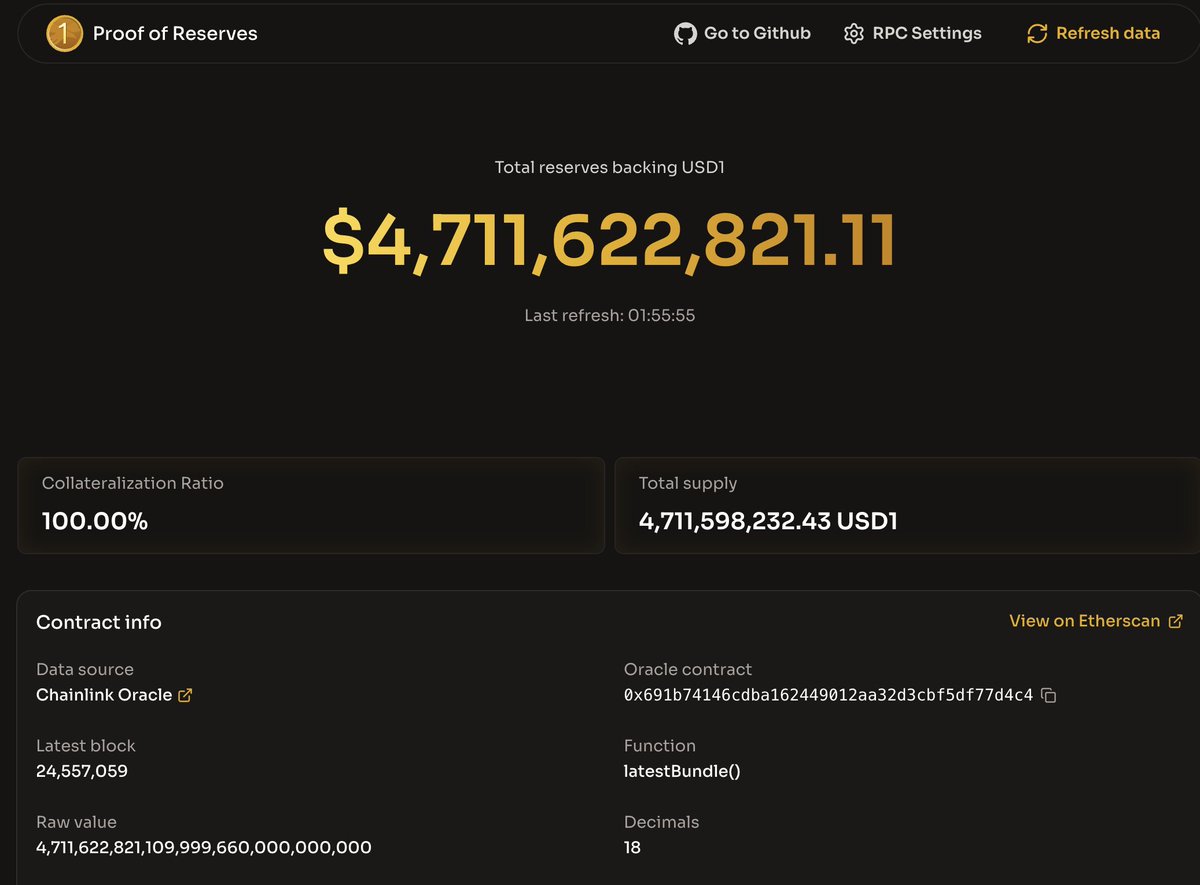The image size is (1200, 885).
Task: Click the RPC Settings gear icon
Action: (x=853, y=34)
